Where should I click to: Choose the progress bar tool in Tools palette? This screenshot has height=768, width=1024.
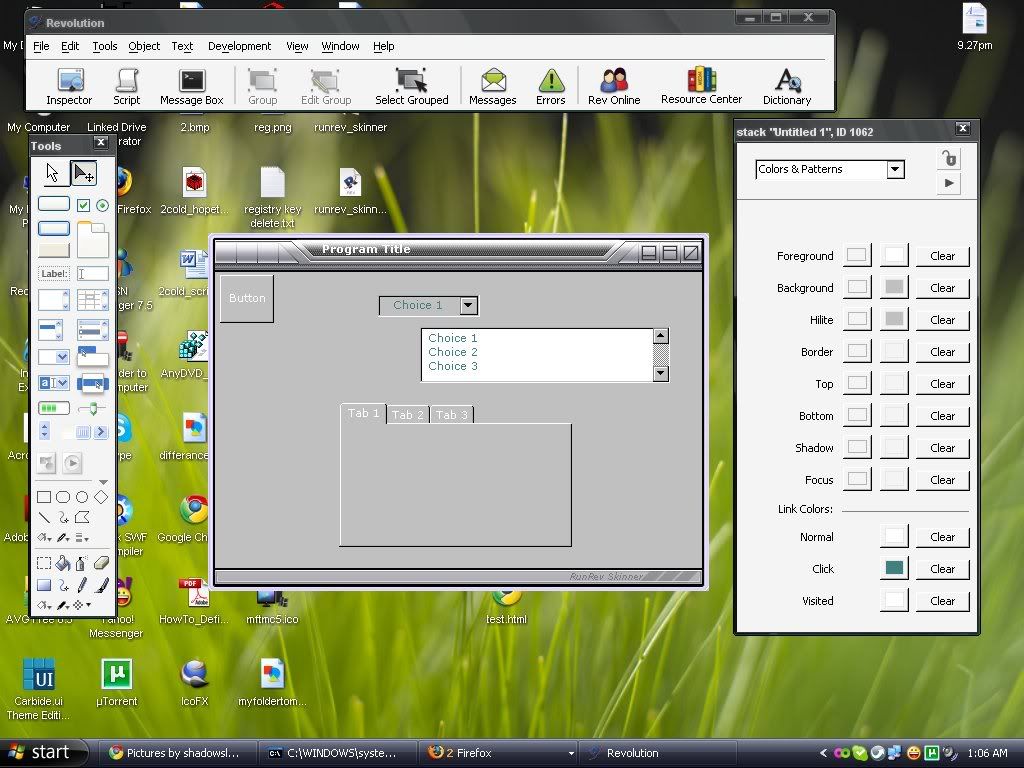54,409
